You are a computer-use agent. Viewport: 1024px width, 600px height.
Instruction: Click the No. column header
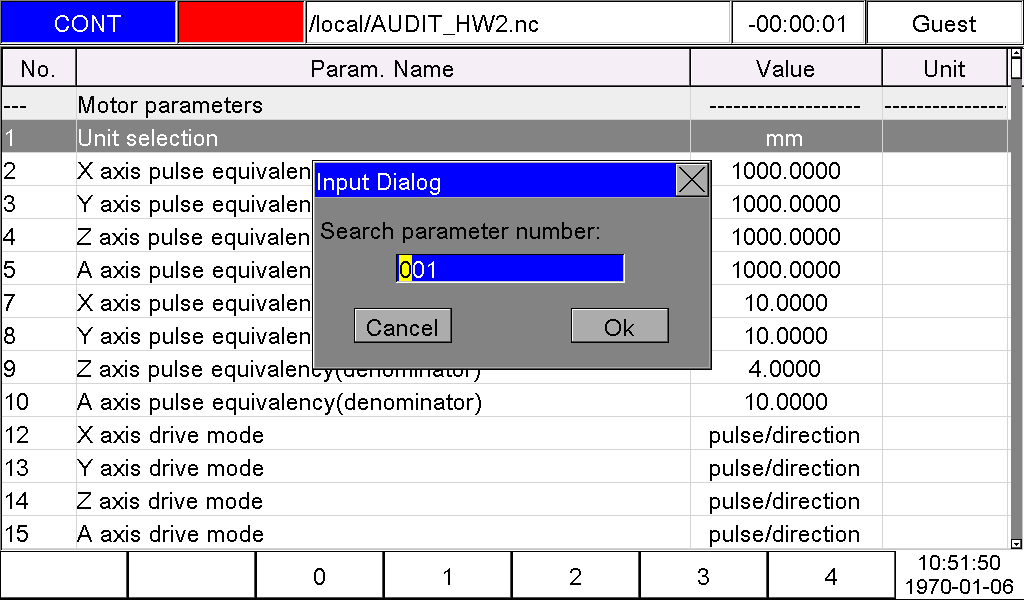click(x=39, y=68)
